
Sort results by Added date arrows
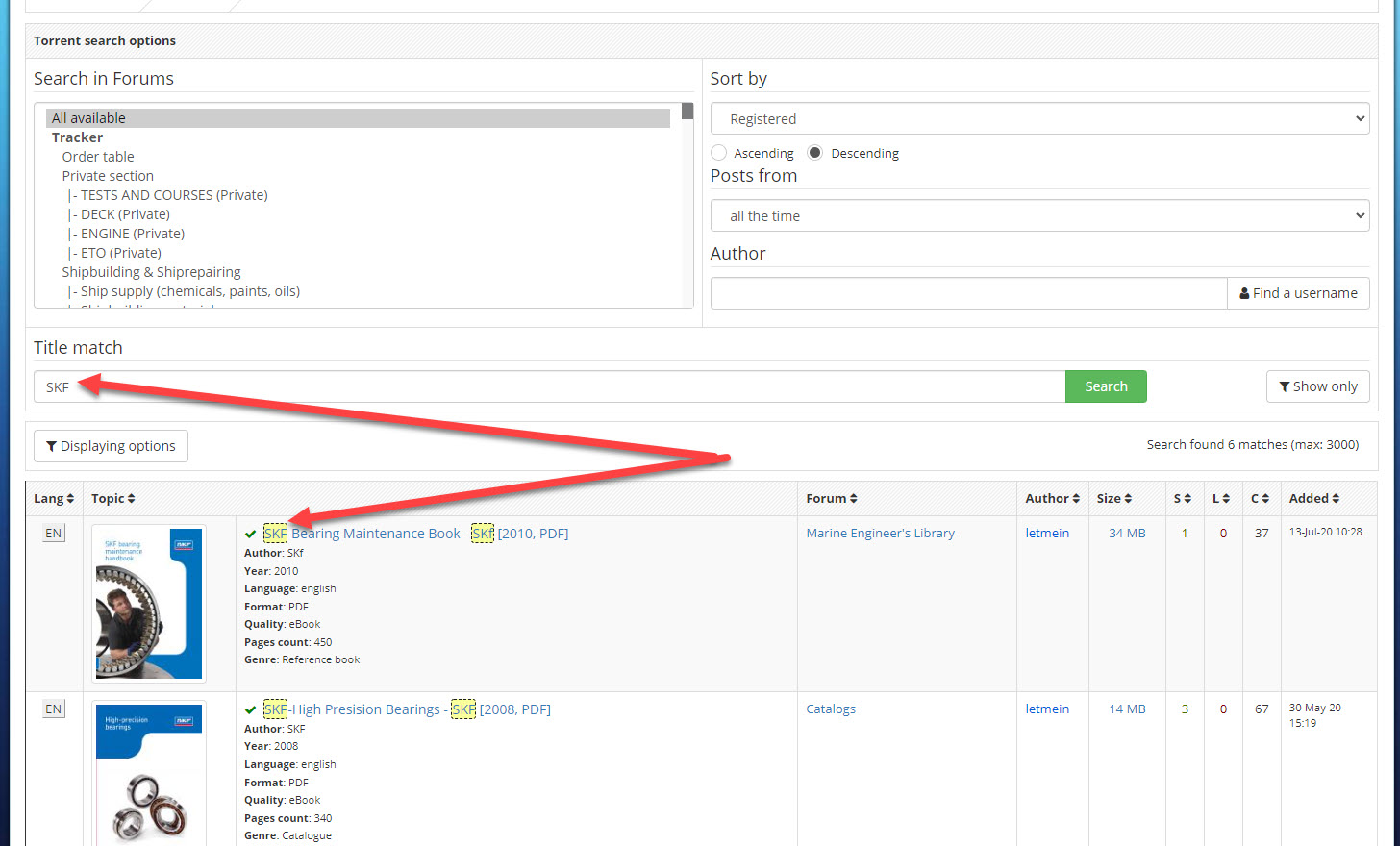click(1335, 499)
